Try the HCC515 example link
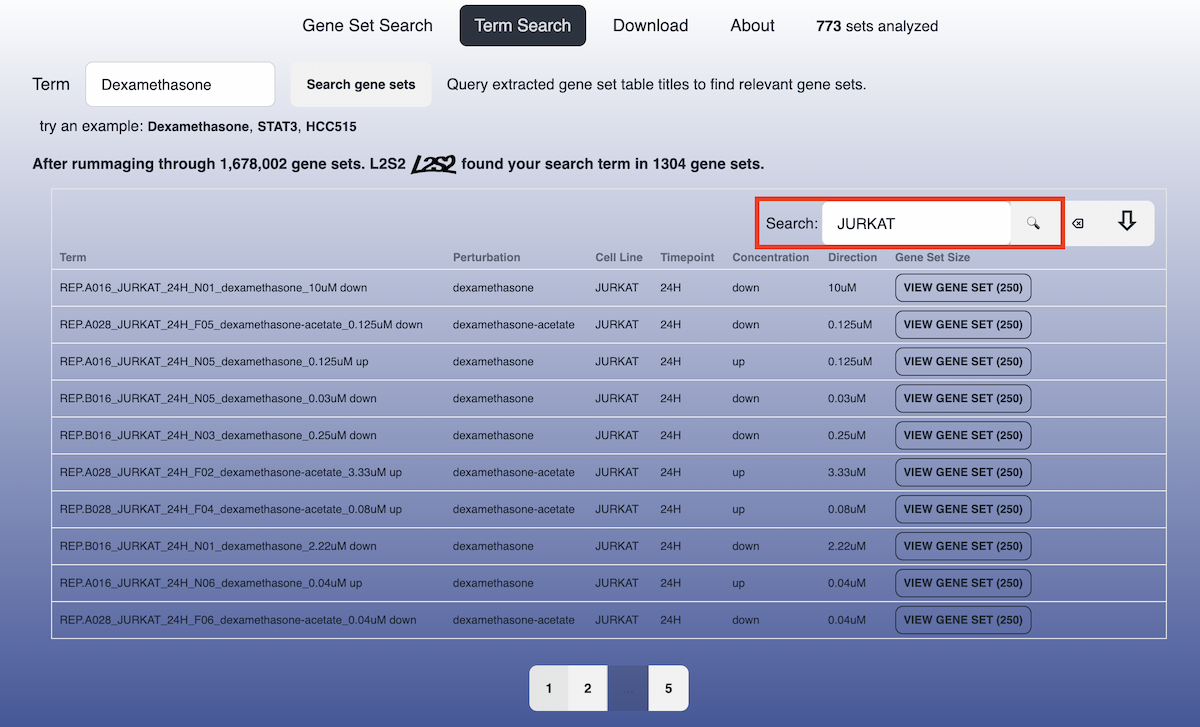This screenshot has width=1200, height=727. click(x=330, y=127)
